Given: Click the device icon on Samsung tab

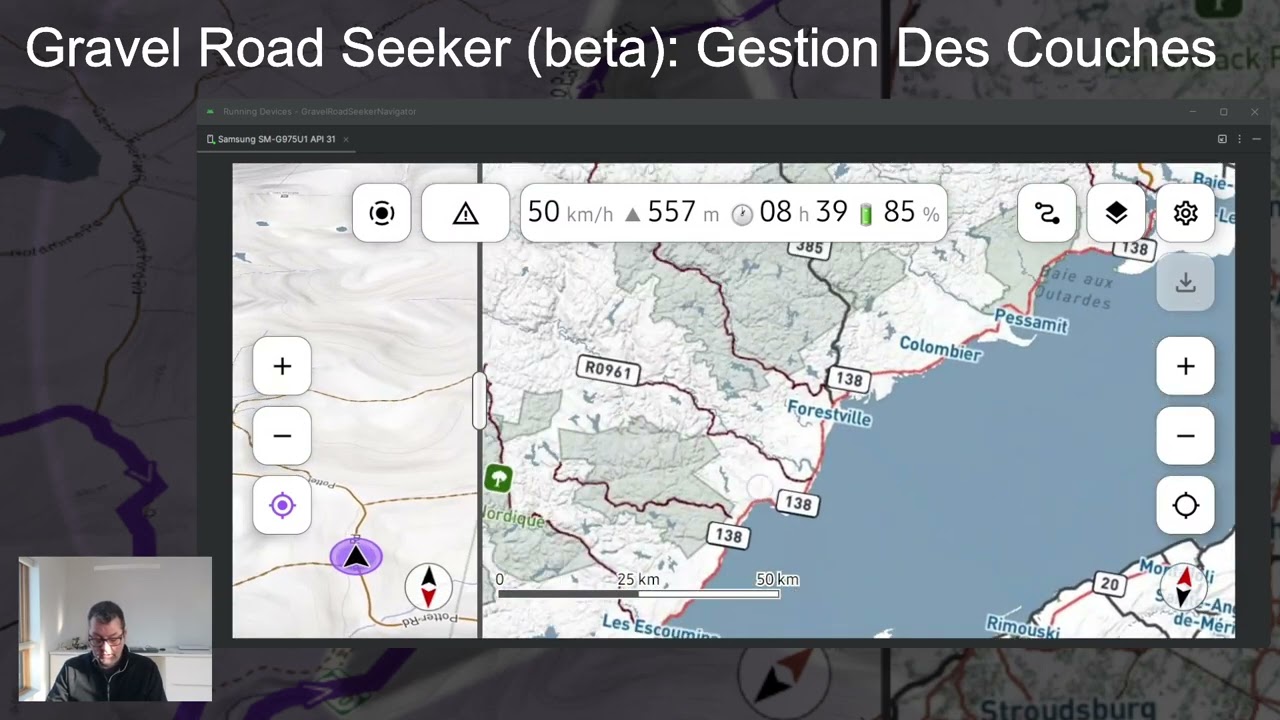Looking at the screenshot, I should (211, 139).
